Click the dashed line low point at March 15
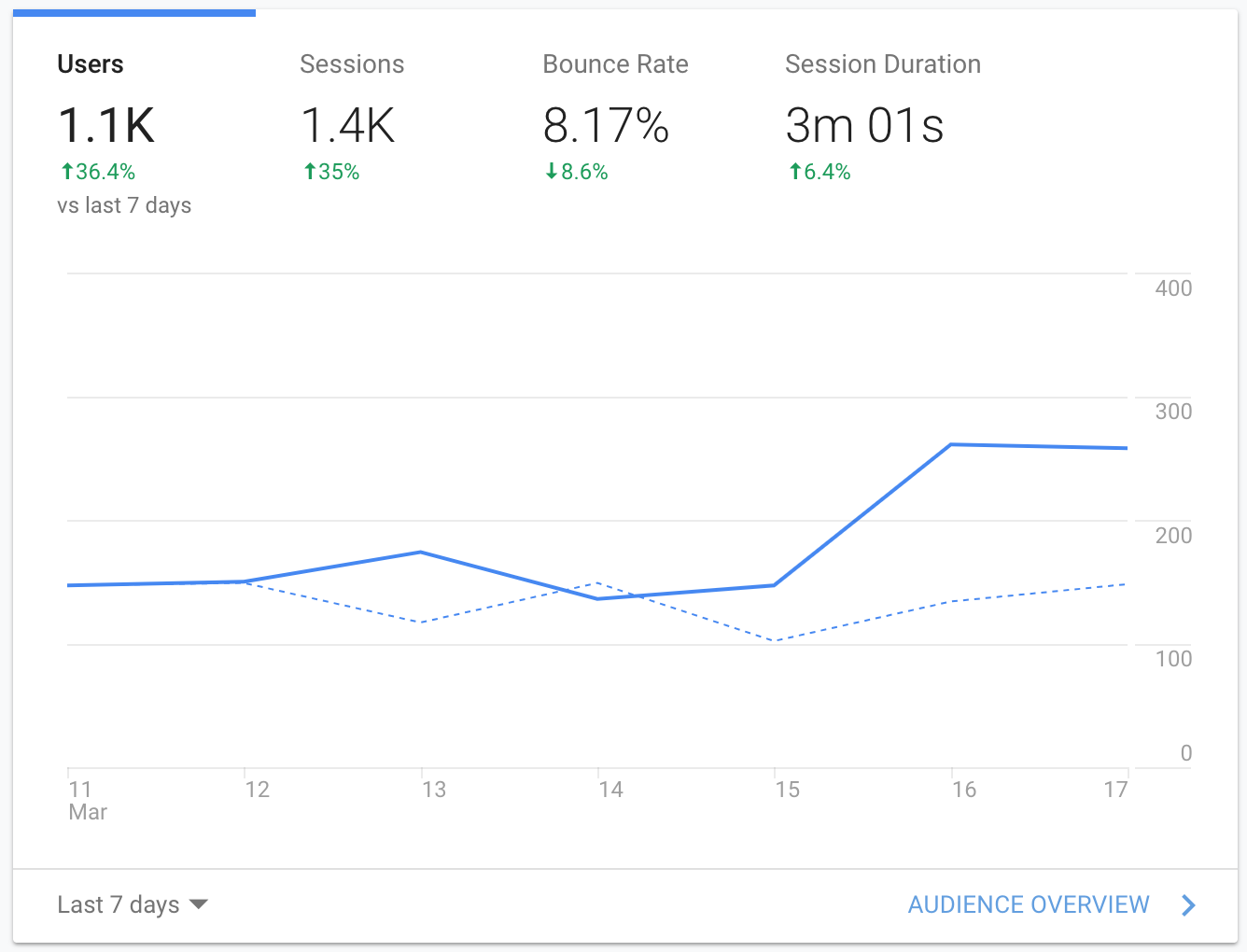The height and width of the screenshot is (952, 1247). [x=775, y=640]
